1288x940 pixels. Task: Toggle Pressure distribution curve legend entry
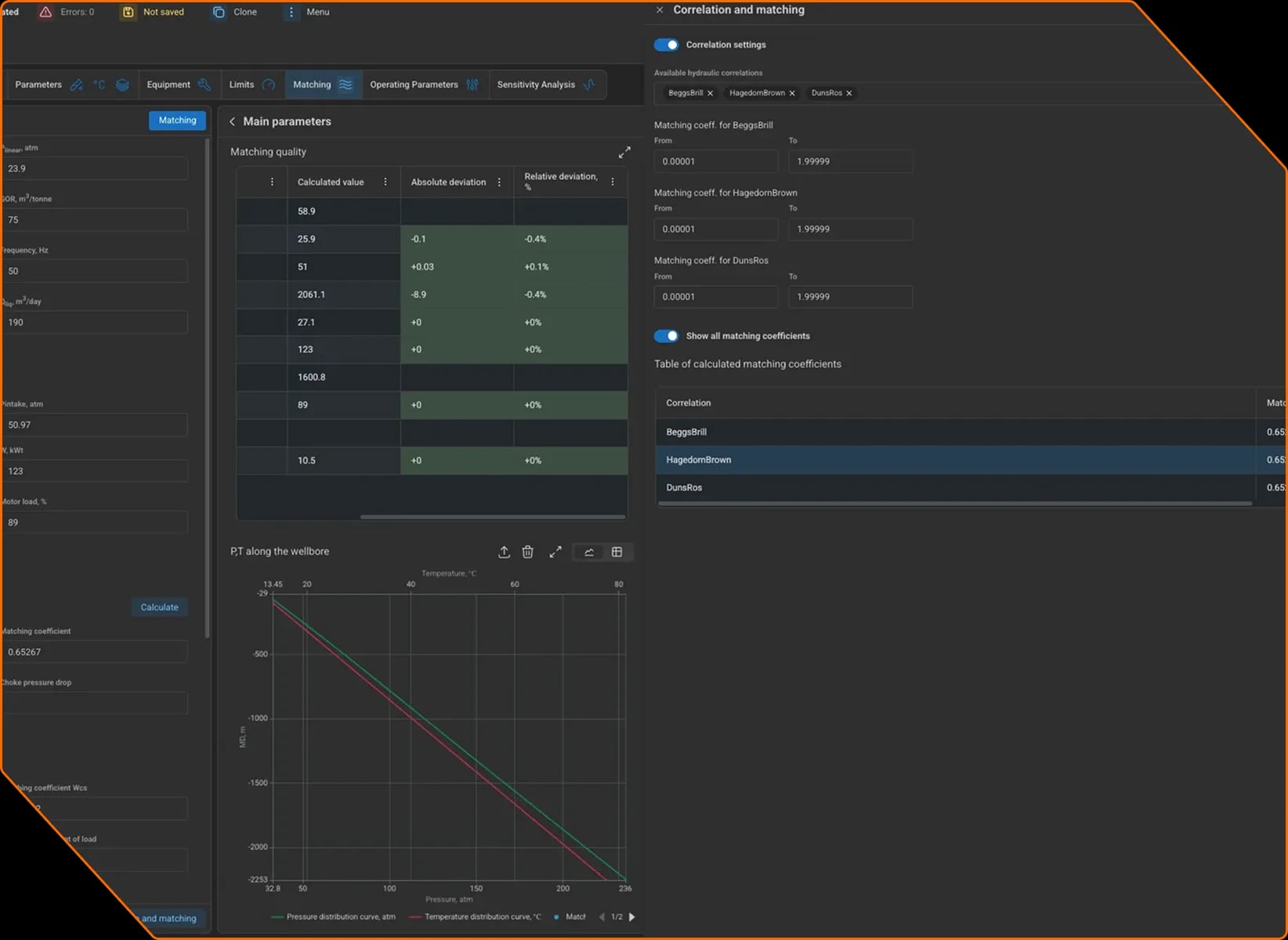(x=333, y=916)
